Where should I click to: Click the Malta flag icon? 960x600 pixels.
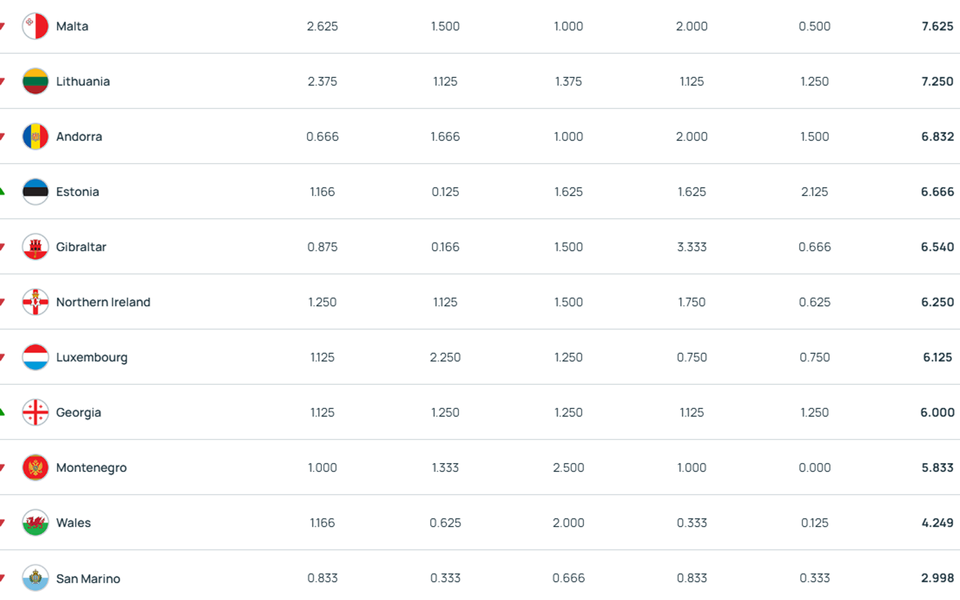click(x=36, y=26)
